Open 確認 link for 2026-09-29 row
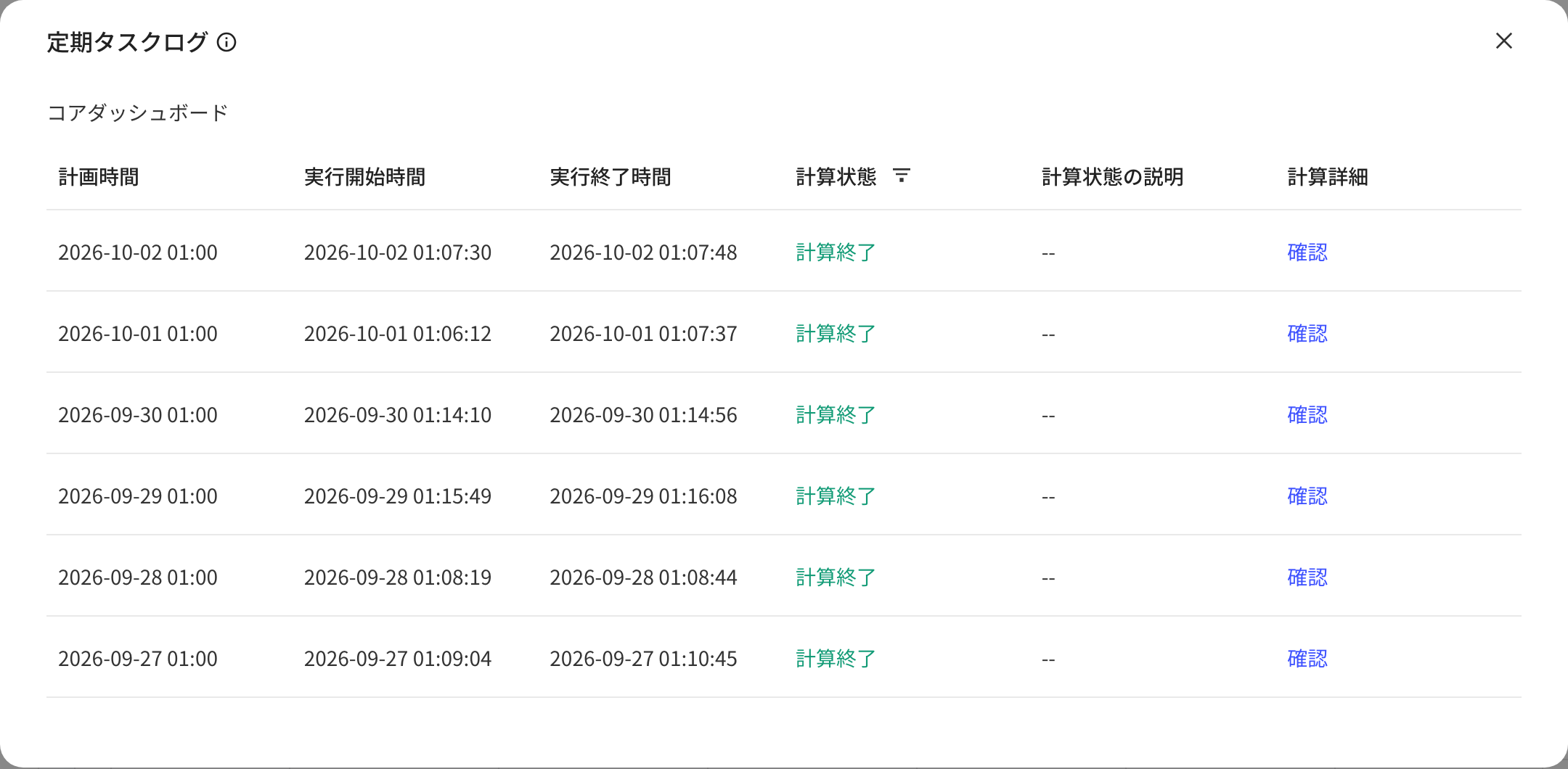 pyautogui.click(x=1307, y=496)
